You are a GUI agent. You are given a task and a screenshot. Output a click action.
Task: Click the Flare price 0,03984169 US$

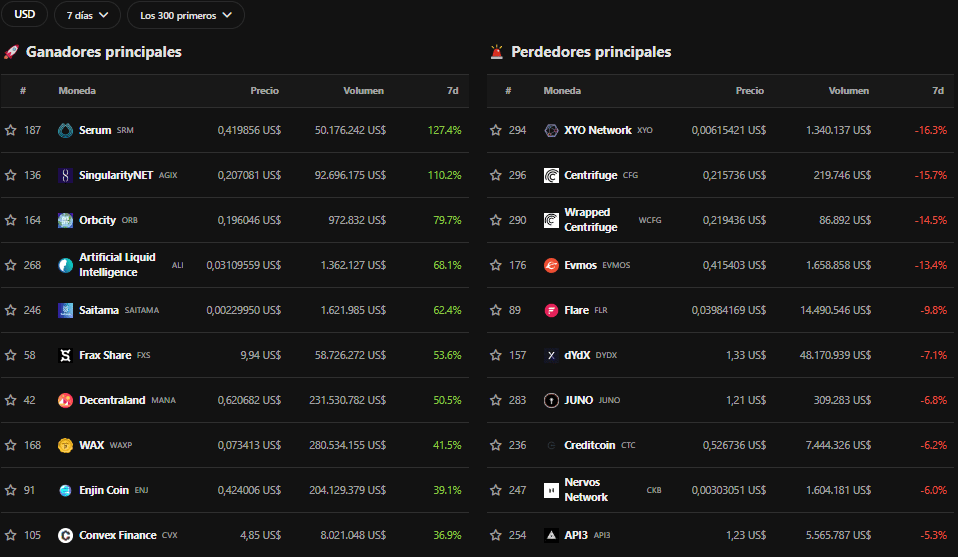(x=729, y=310)
